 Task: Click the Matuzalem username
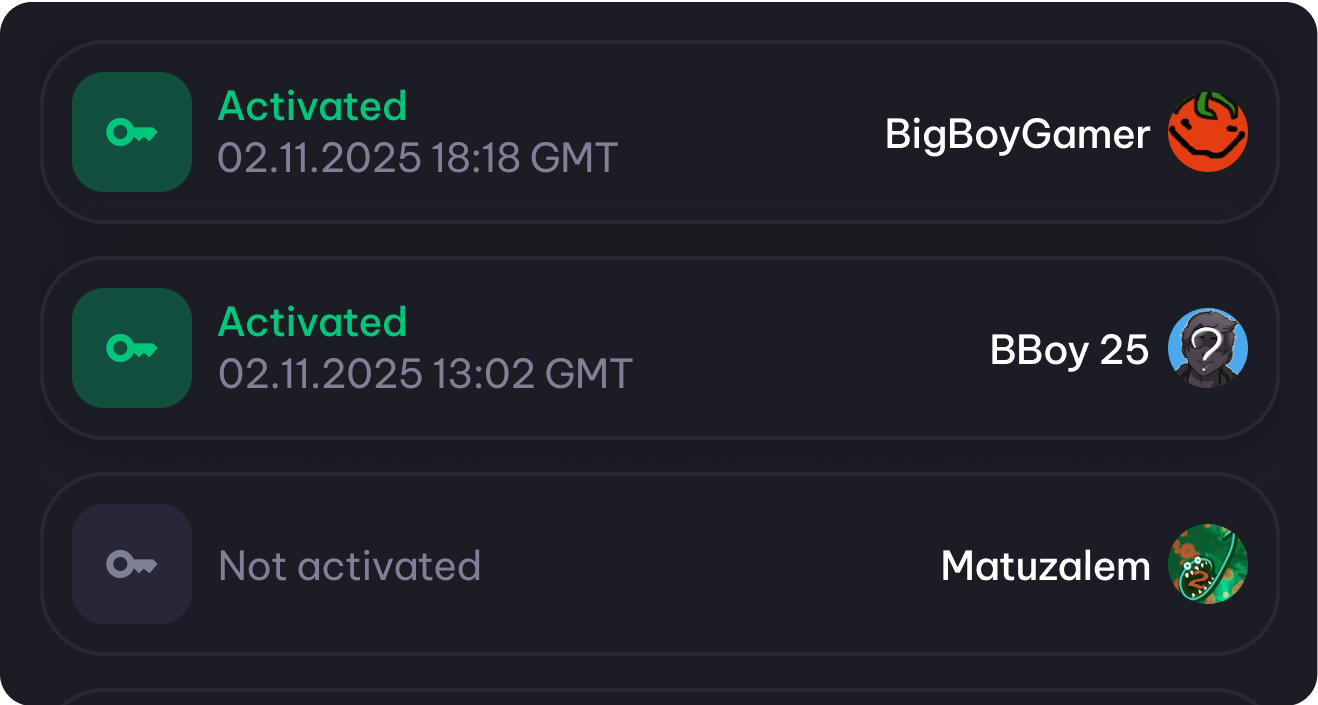click(x=1045, y=567)
